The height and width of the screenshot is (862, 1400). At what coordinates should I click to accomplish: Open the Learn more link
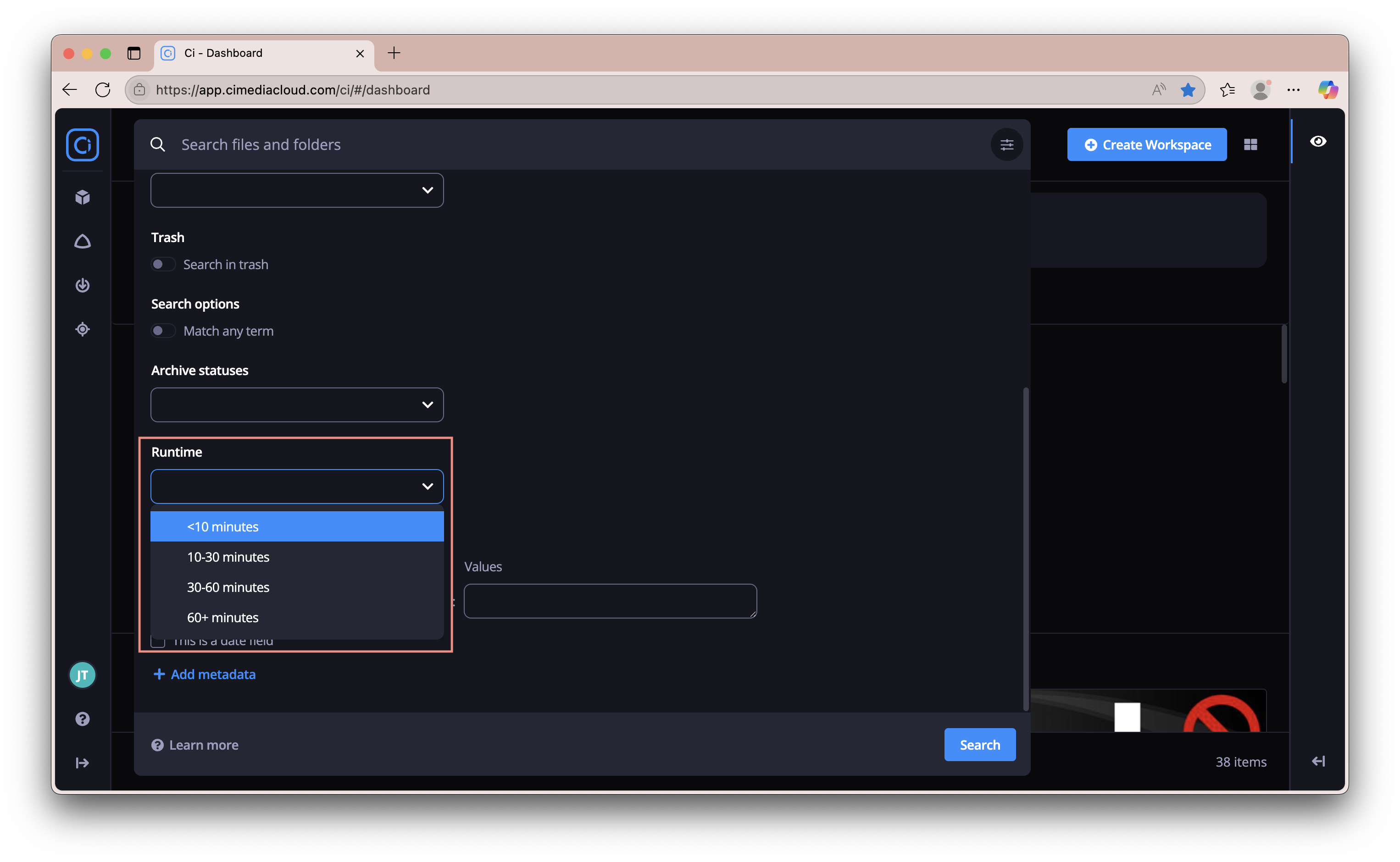point(195,745)
